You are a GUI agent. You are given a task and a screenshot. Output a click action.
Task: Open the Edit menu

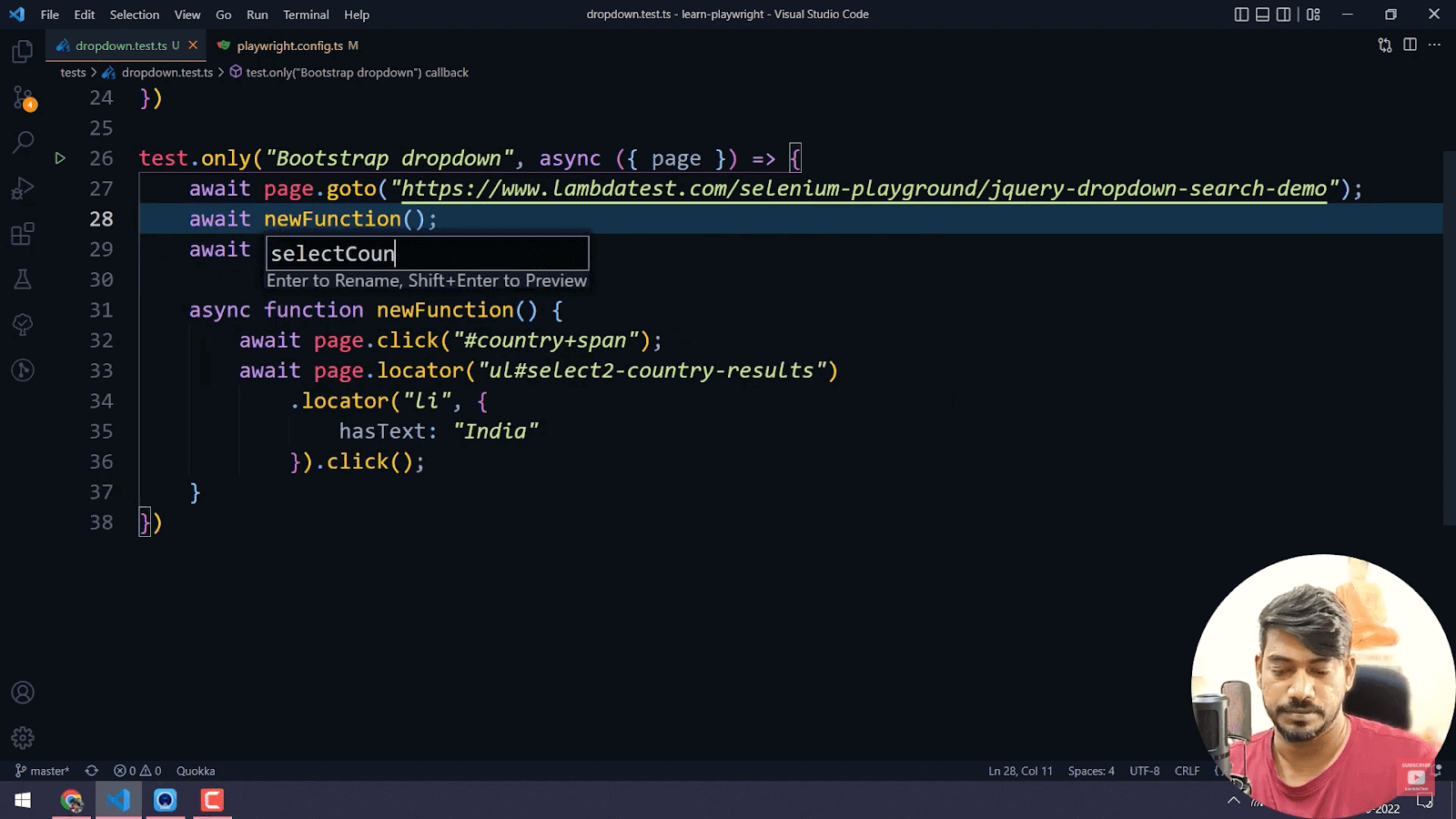click(85, 15)
